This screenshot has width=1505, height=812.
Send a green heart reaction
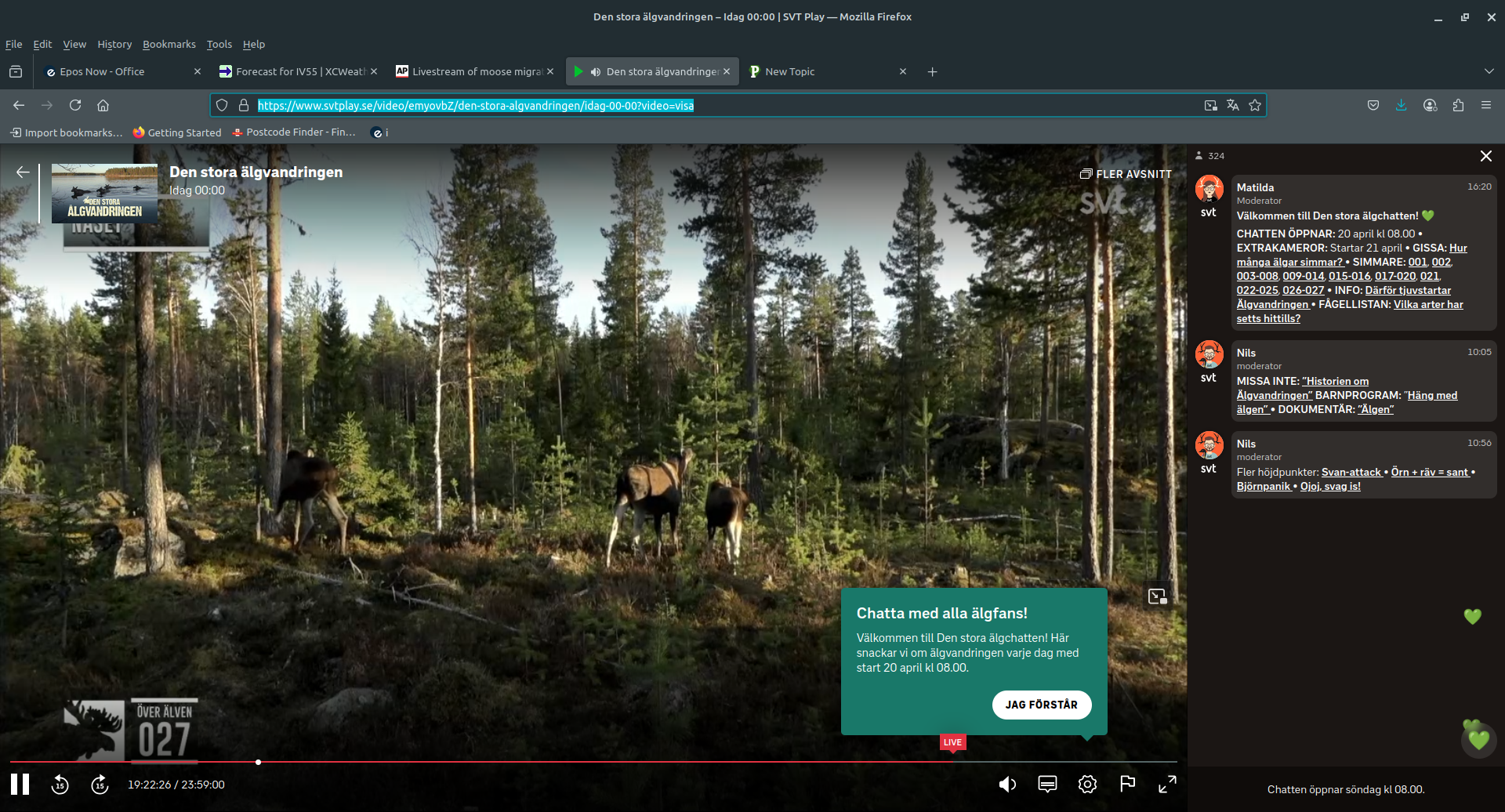[1478, 739]
